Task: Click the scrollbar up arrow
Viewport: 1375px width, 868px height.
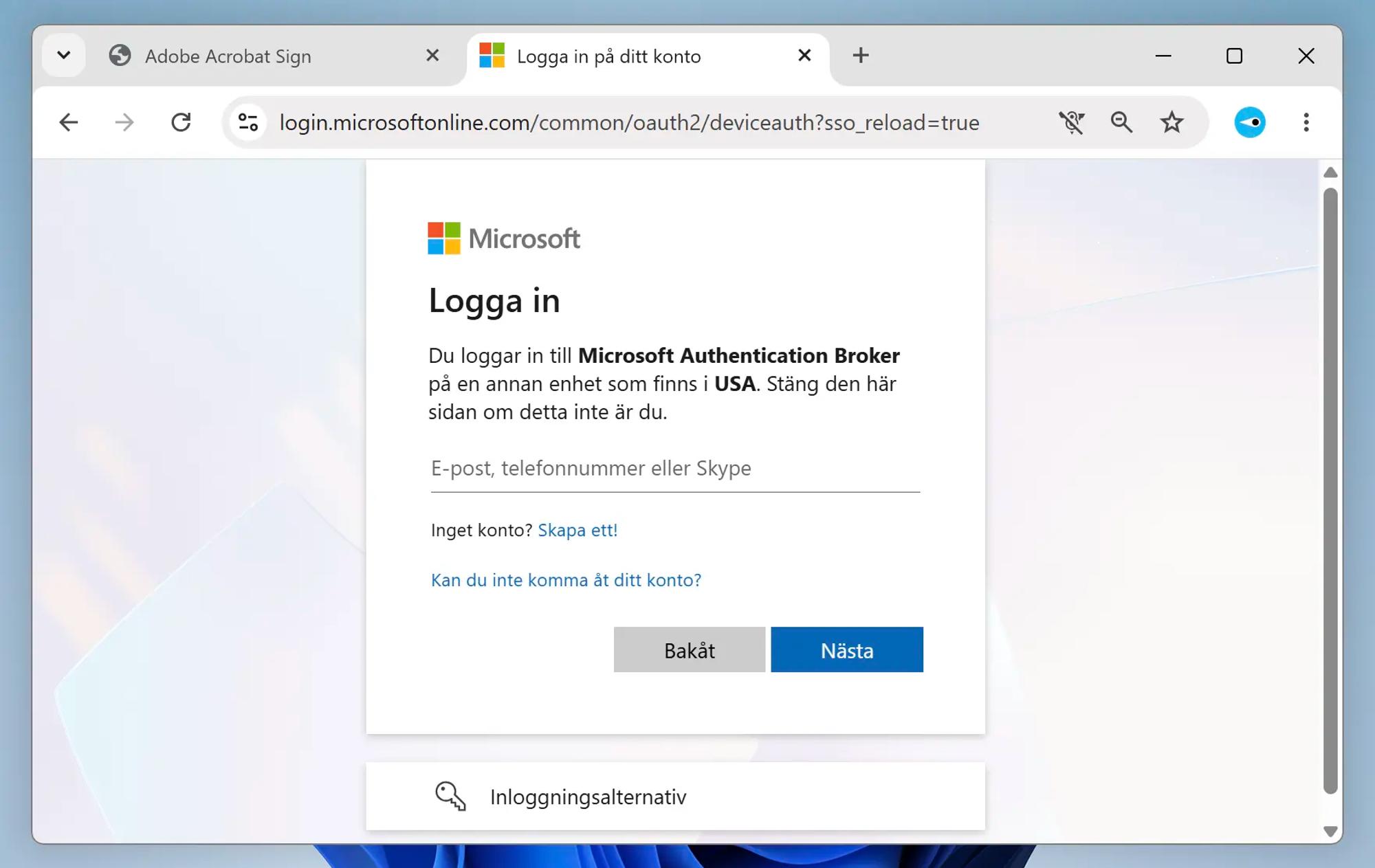Action: pos(1330,173)
